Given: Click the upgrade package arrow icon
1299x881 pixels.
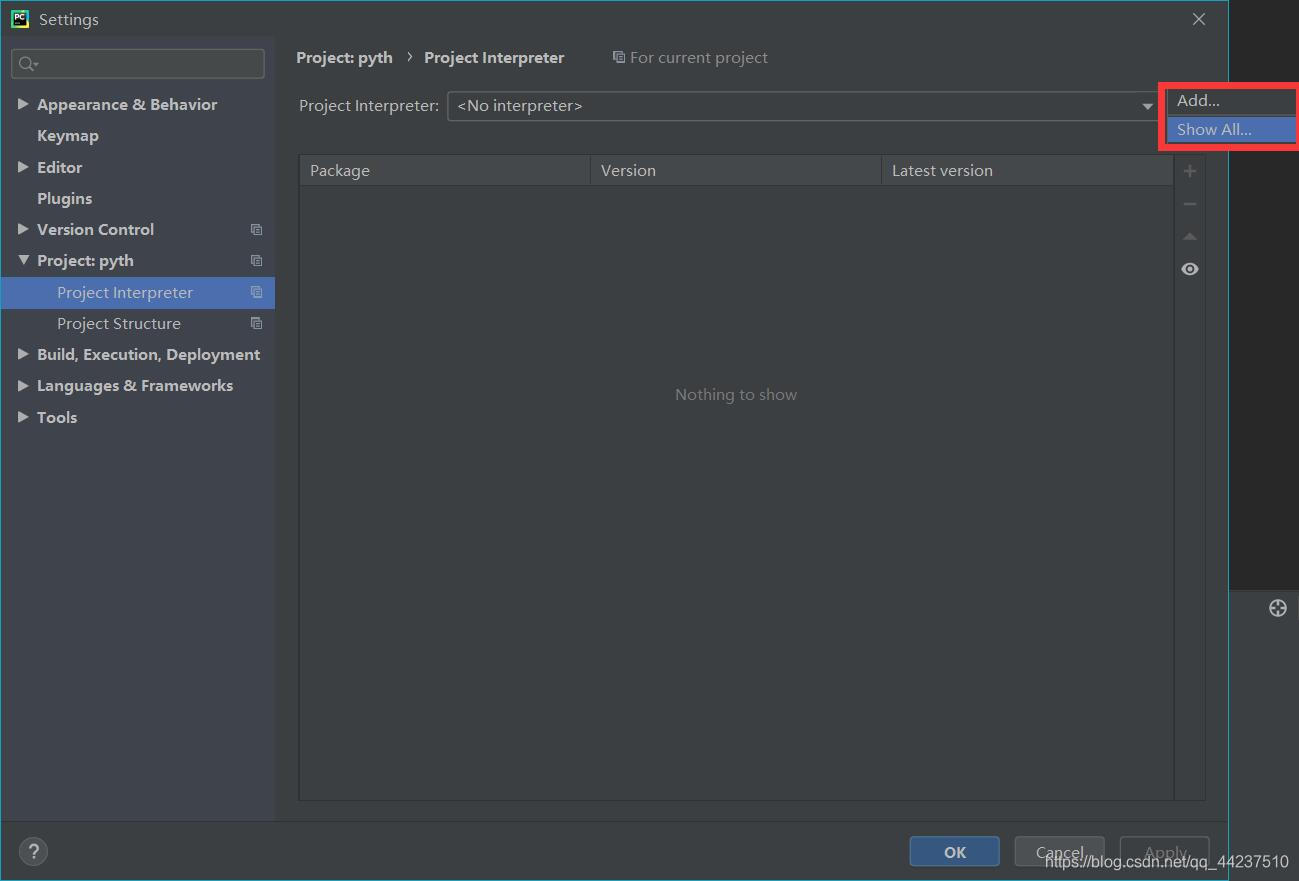Looking at the screenshot, I should (1190, 236).
